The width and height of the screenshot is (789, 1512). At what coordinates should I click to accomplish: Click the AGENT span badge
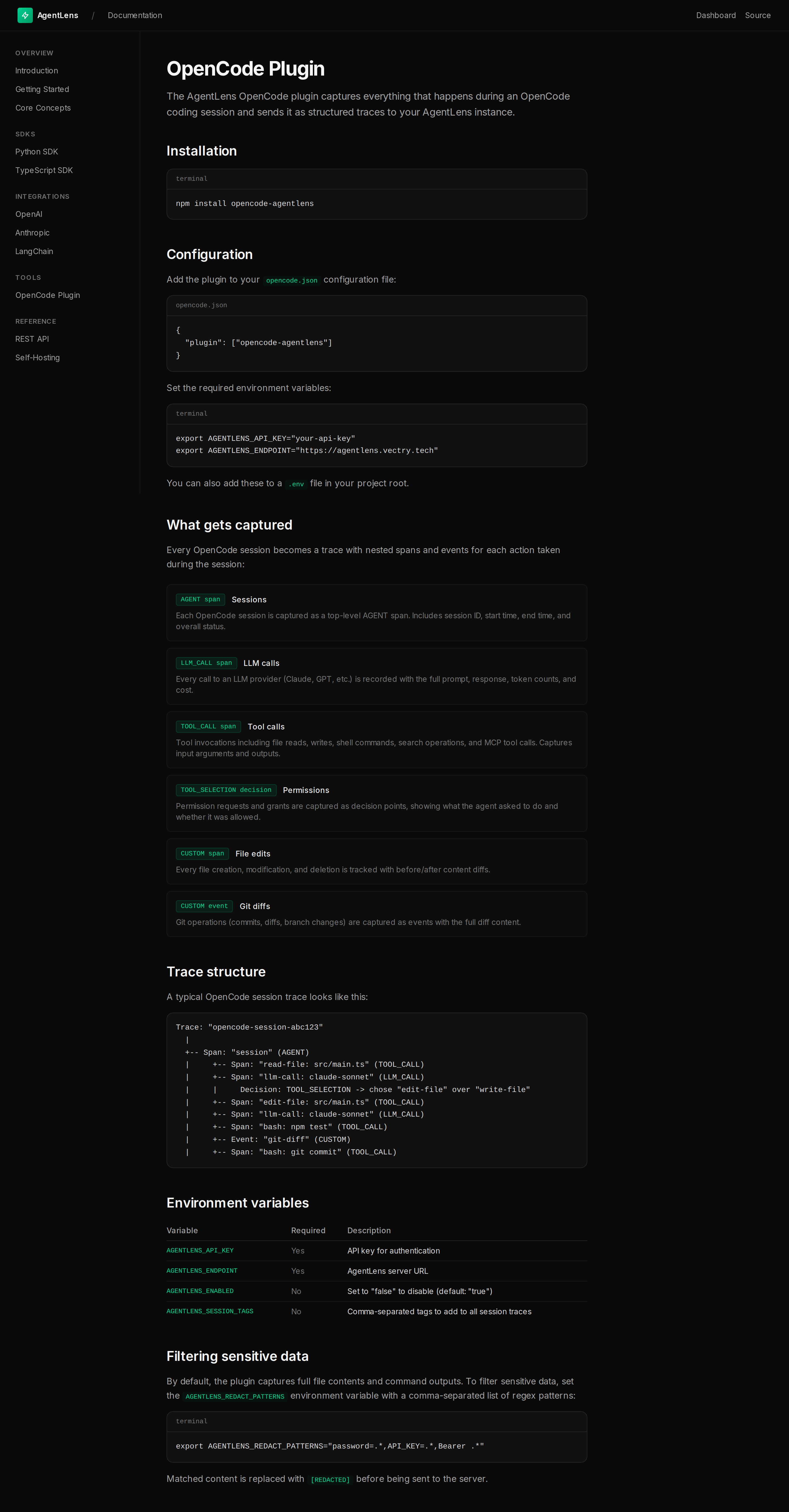200,599
